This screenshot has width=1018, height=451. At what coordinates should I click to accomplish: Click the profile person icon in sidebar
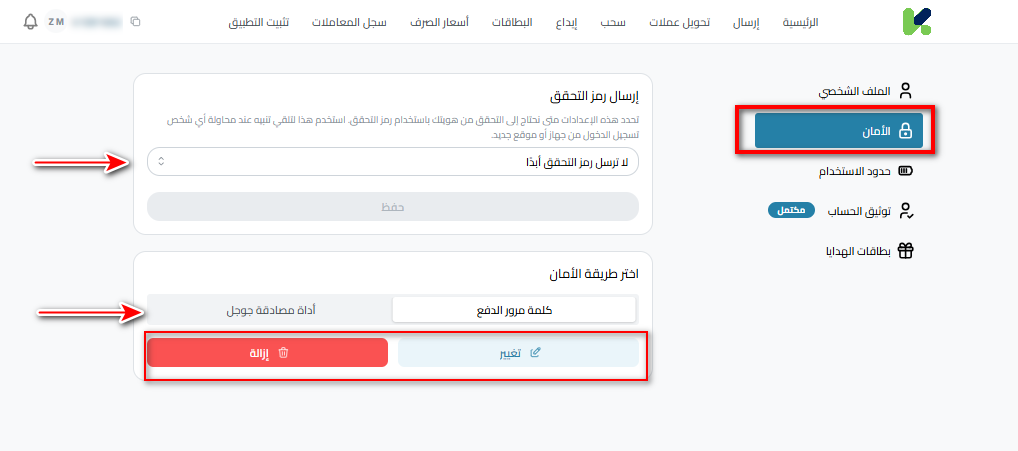pyautogui.click(x=906, y=91)
